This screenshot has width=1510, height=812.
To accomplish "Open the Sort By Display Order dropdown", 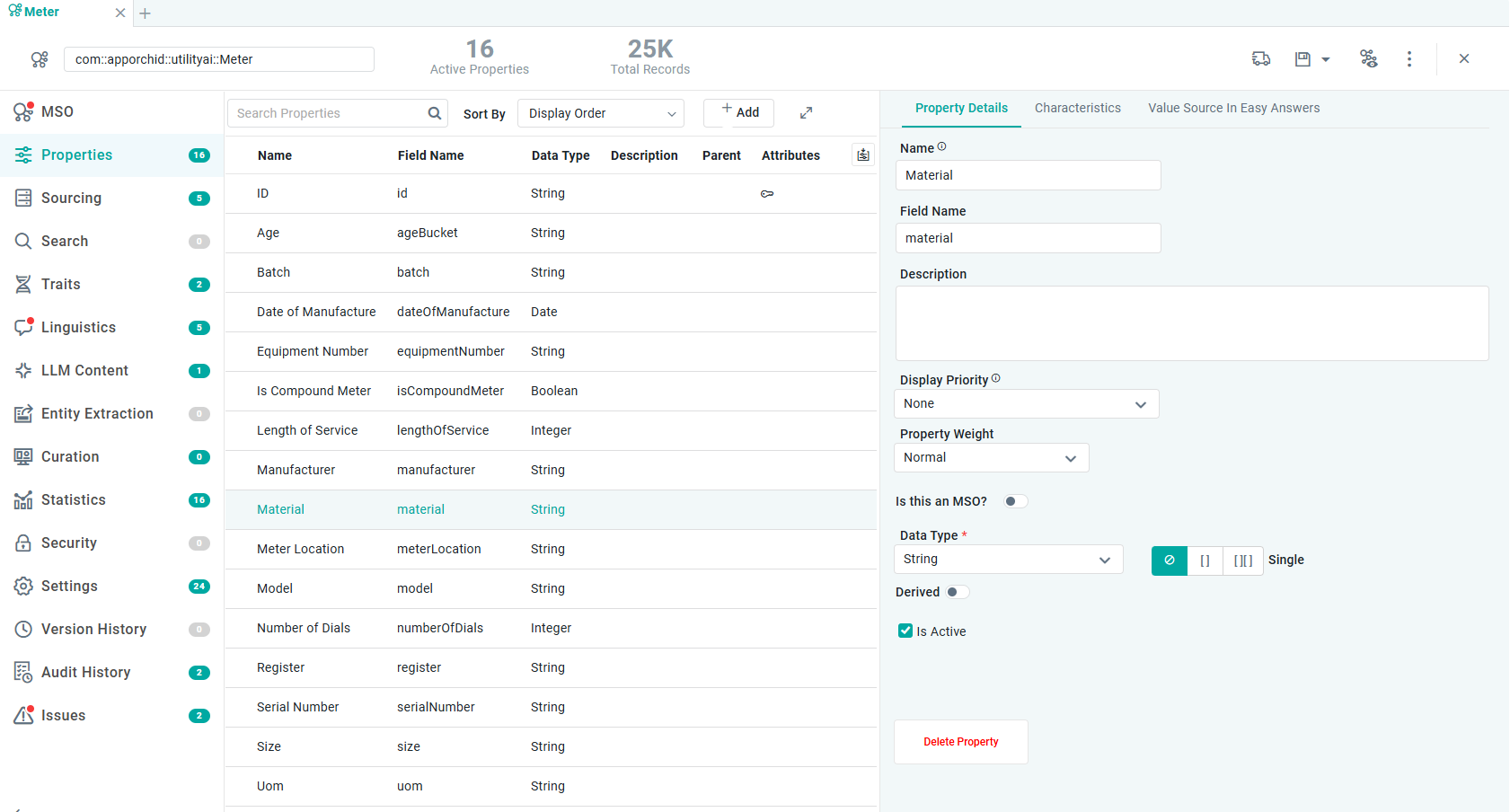I will point(600,113).
